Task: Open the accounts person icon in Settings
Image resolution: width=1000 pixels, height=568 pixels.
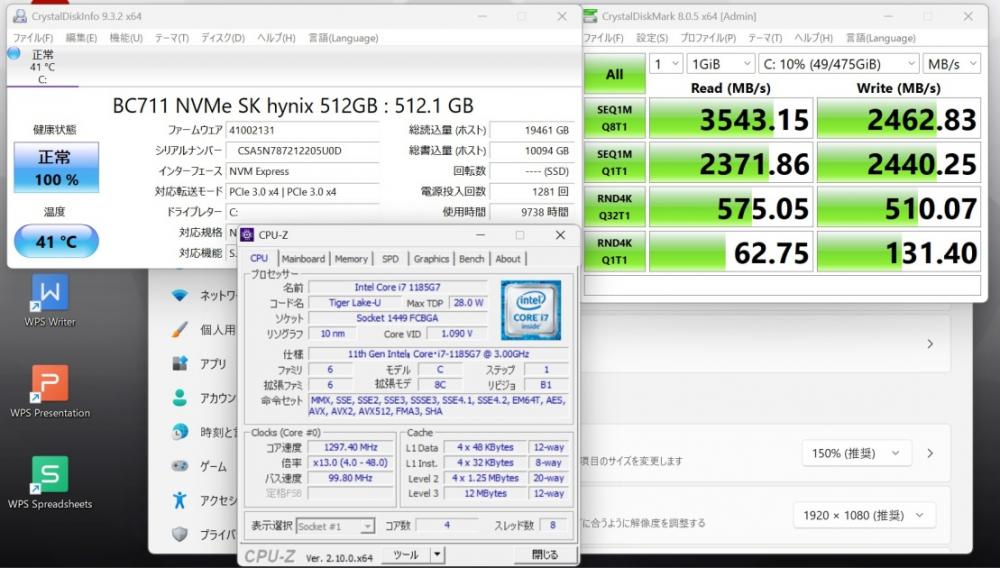Action: pyautogui.click(x=180, y=398)
